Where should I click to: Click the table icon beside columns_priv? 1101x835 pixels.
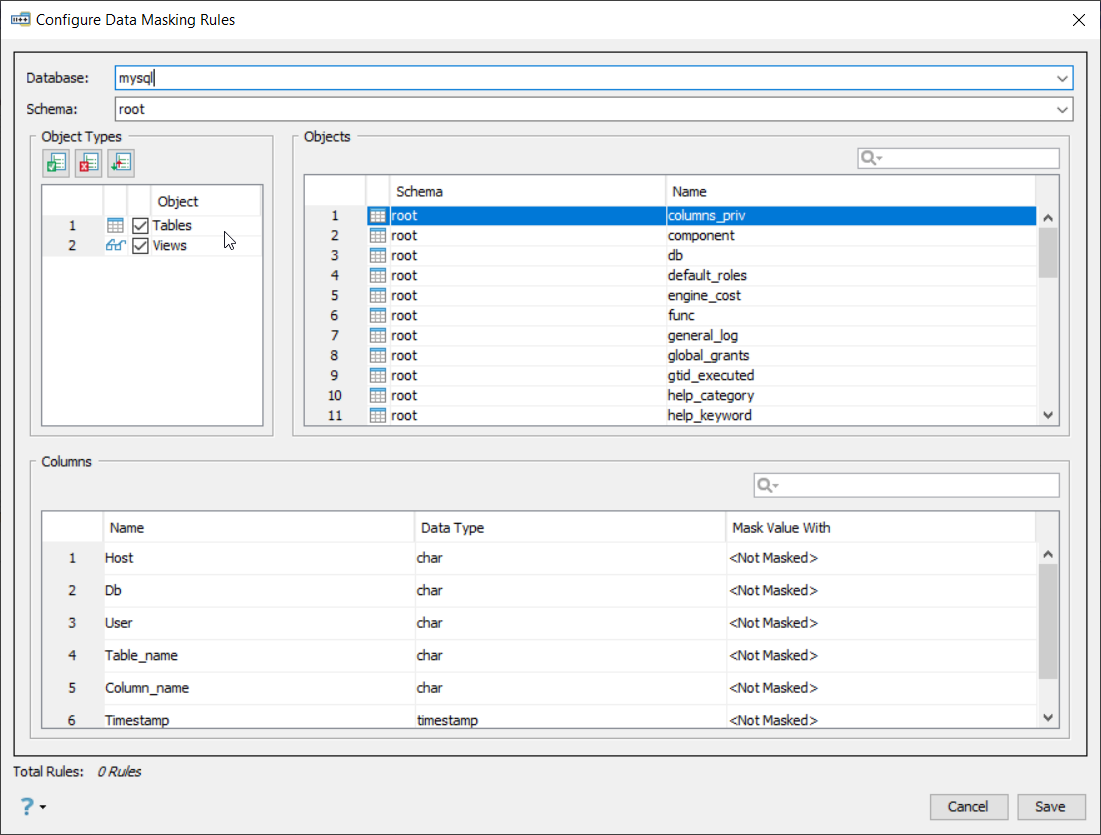tap(377, 216)
